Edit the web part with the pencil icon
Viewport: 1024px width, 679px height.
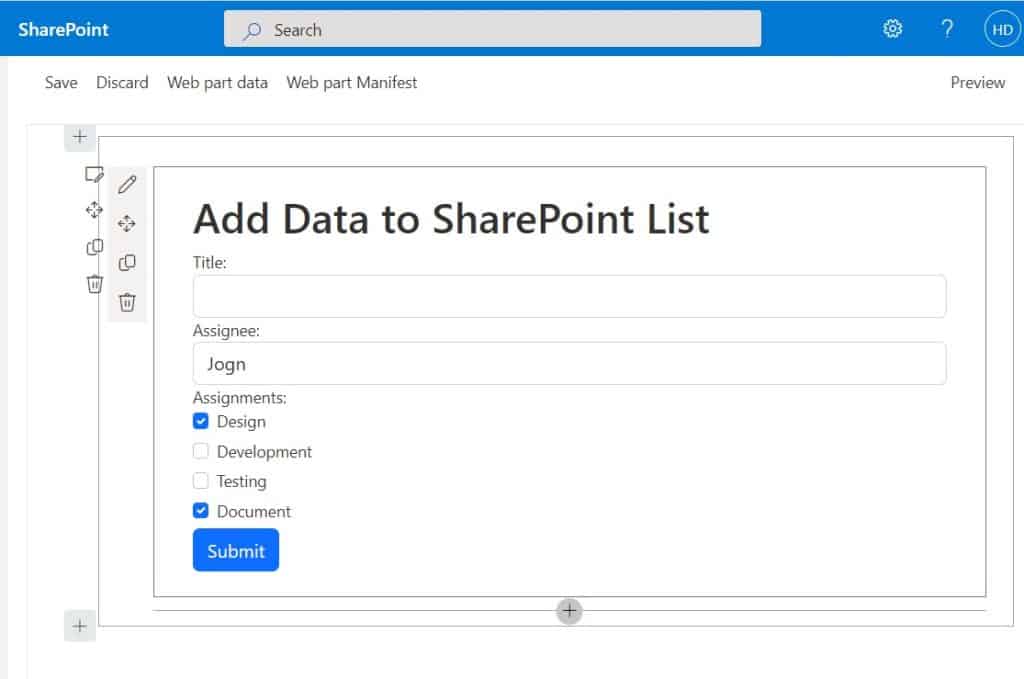point(127,185)
